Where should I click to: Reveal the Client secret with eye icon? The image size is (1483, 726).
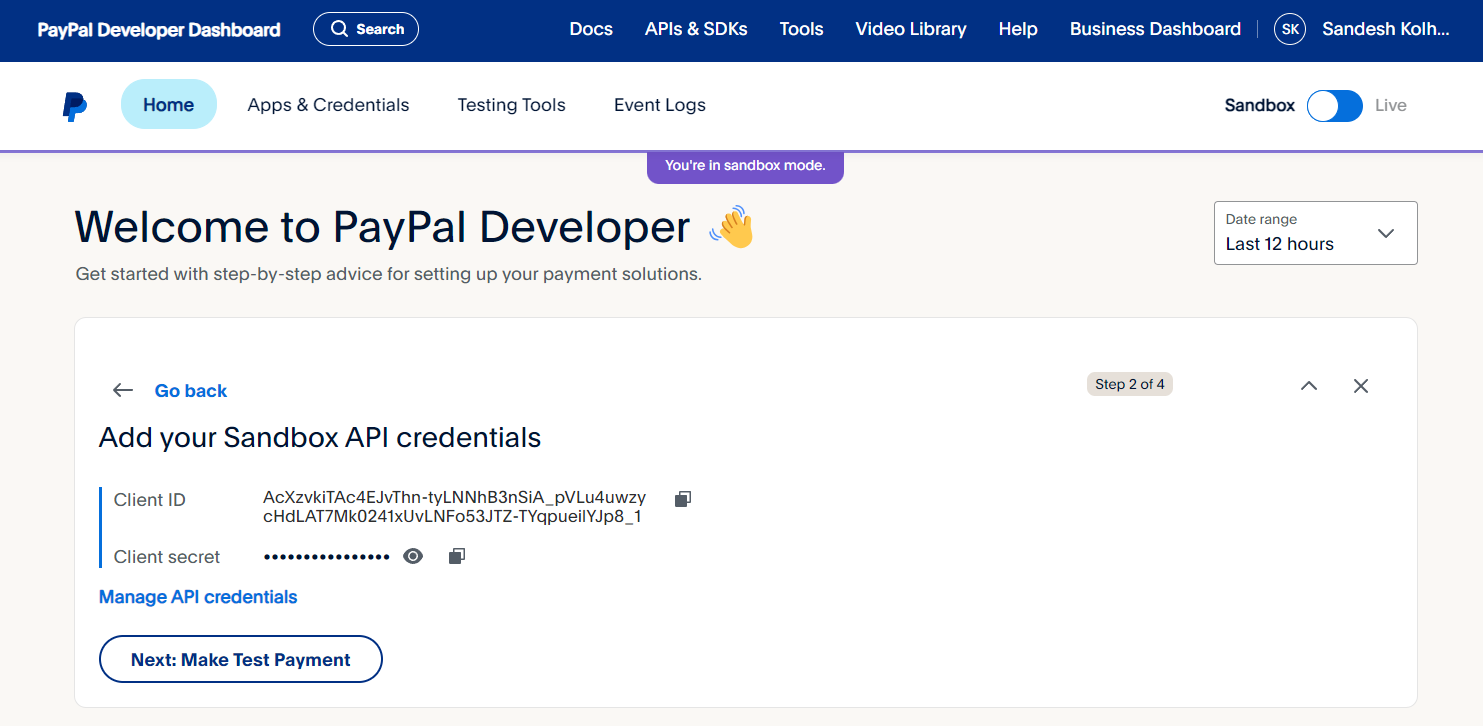413,556
